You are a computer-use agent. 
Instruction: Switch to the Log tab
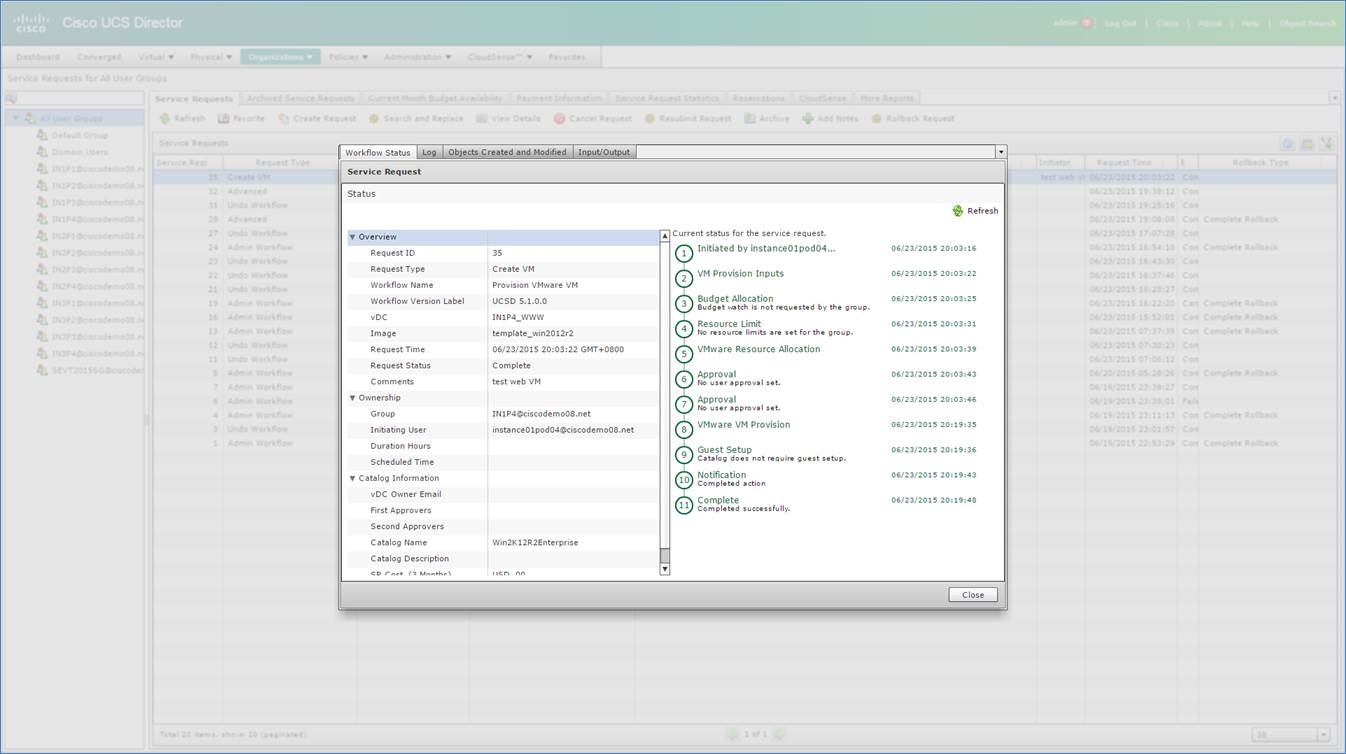429,152
